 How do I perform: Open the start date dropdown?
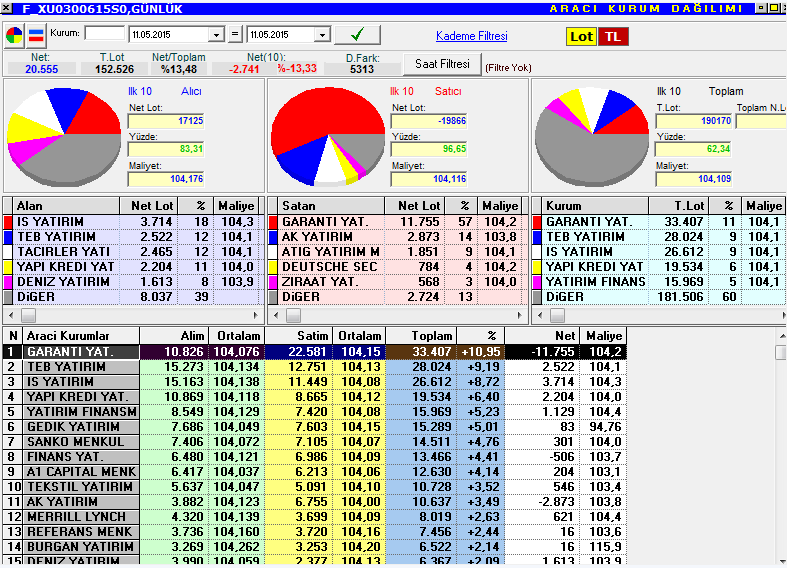click(x=216, y=35)
